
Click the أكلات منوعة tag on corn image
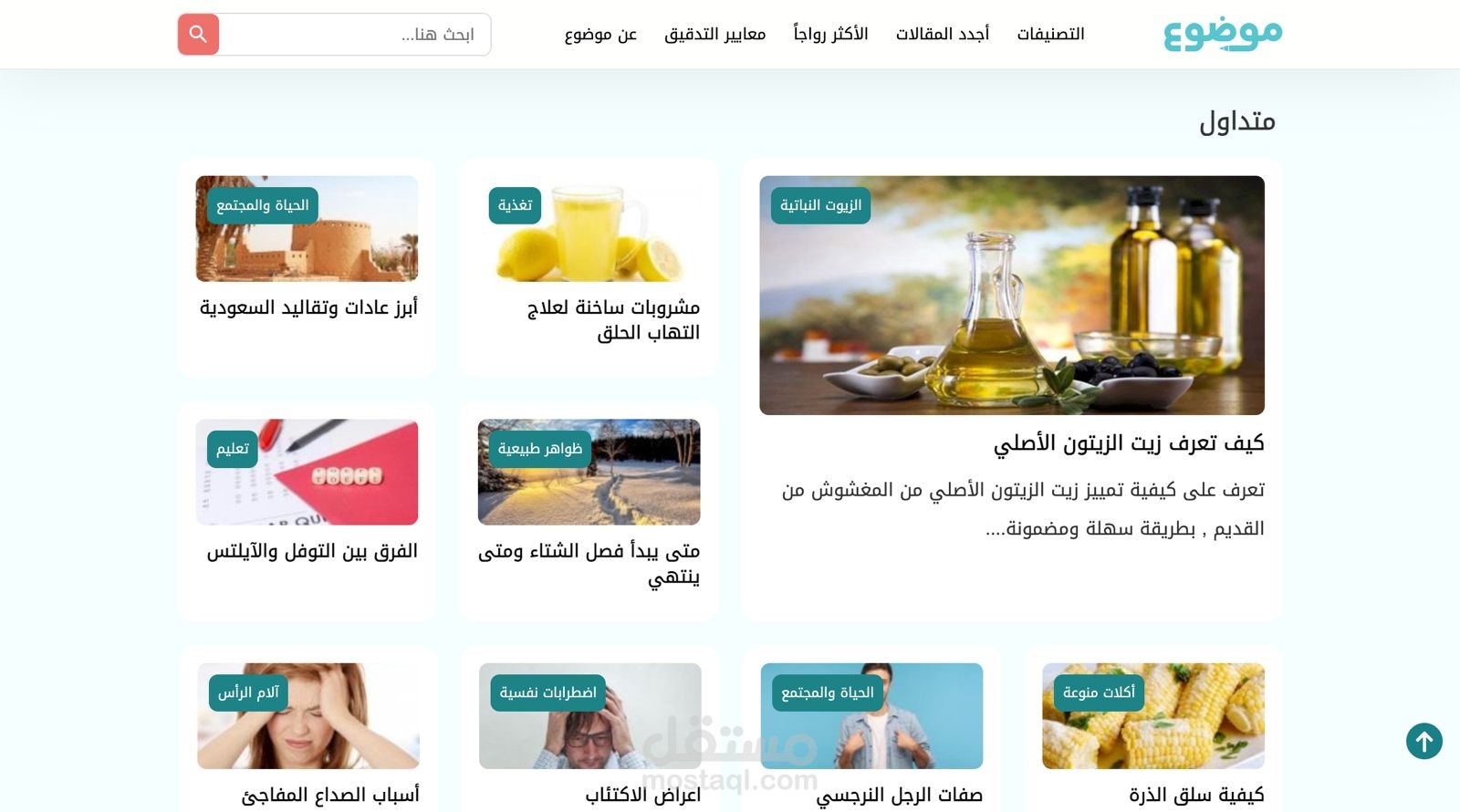pos(1099,692)
